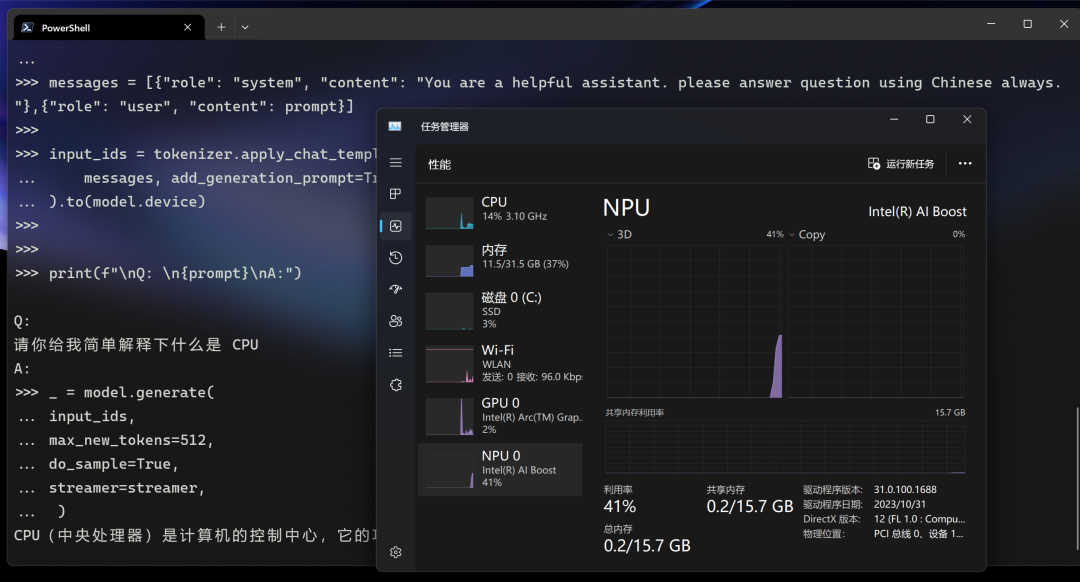Select the Performance page icon in sidebar
1080x582 pixels.
click(x=395, y=226)
